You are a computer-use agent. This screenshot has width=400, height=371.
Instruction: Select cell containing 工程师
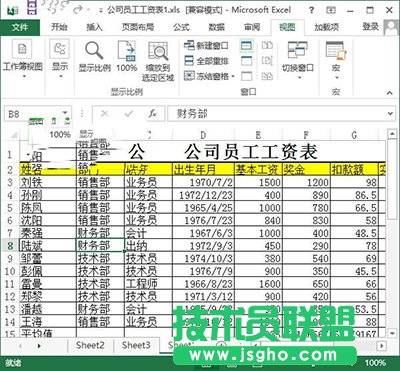click(x=148, y=284)
